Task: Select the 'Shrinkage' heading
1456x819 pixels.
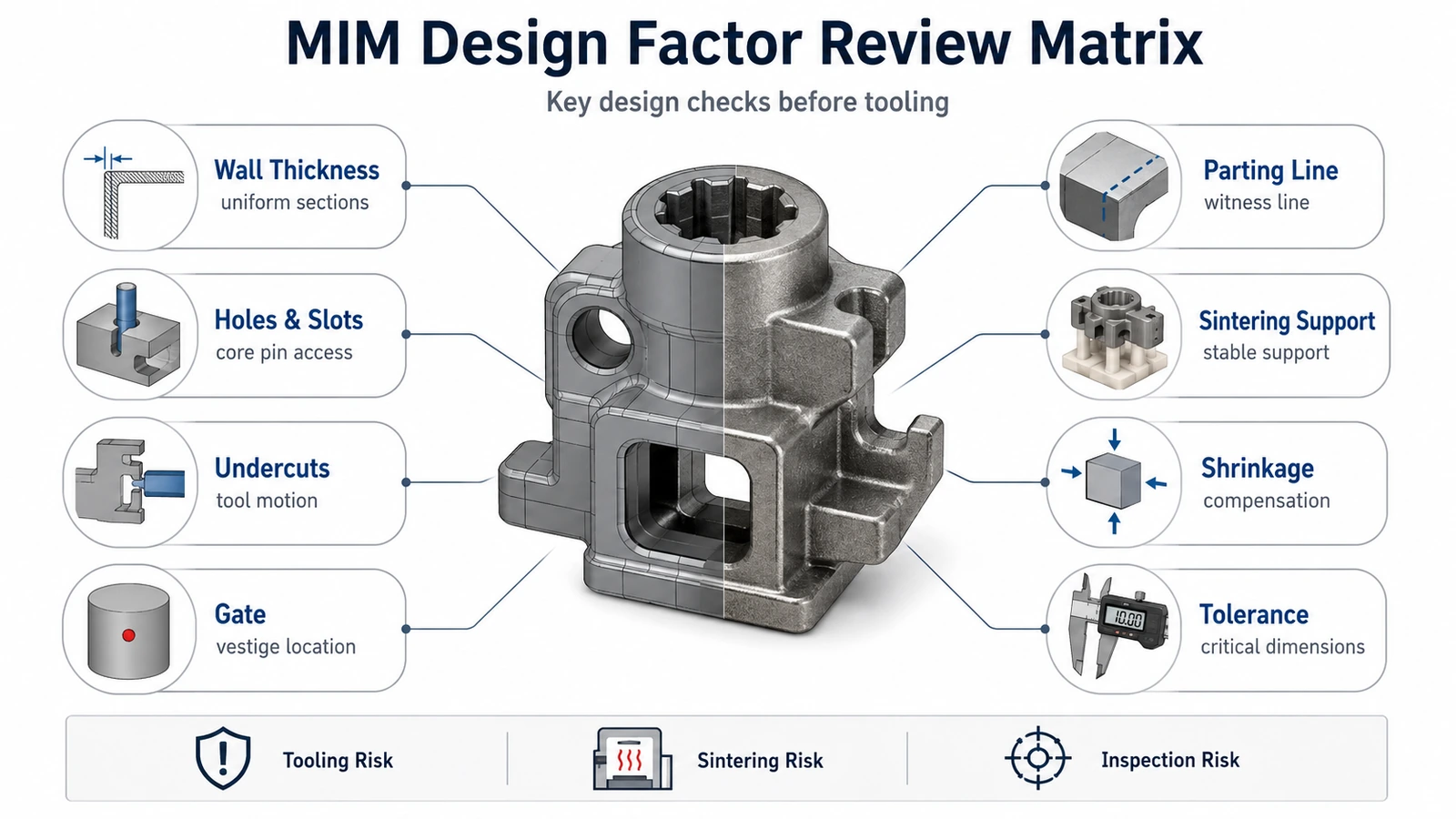Action: pyautogui.click(x=1258, y=468)
